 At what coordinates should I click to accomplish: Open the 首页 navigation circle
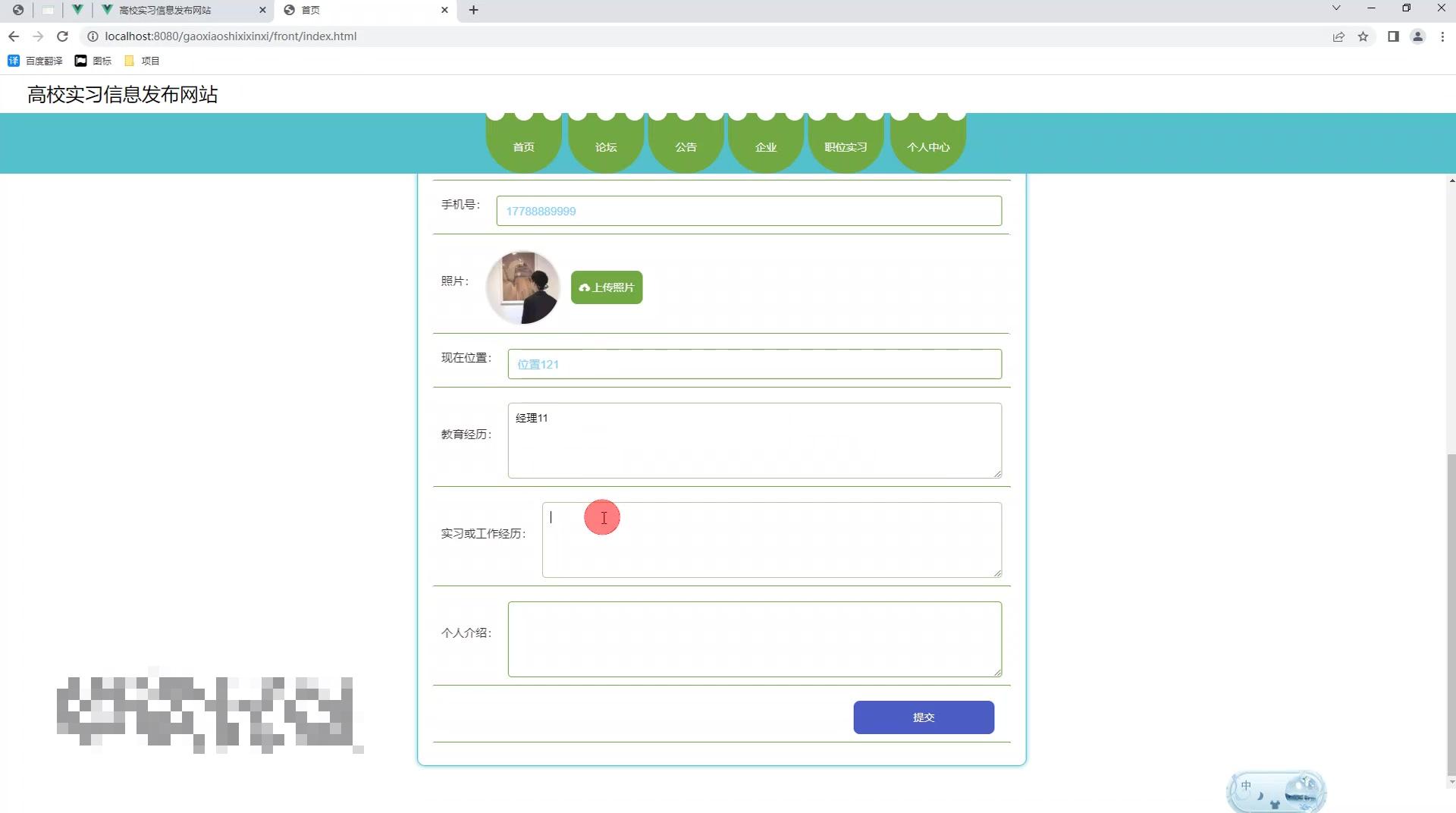(x=523, y=146)
